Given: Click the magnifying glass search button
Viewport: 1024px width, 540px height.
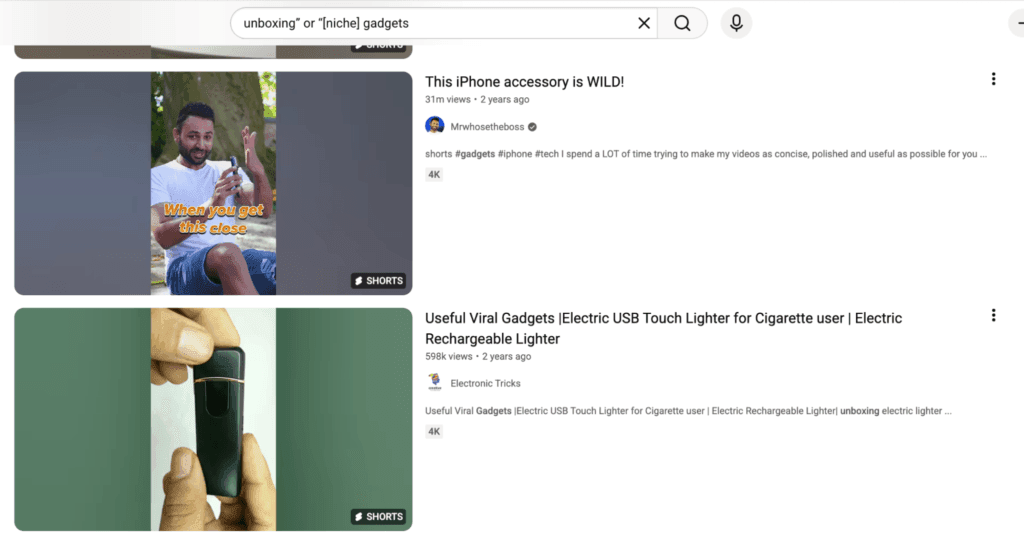Looking at the screenshot, I should click(682, 24).
